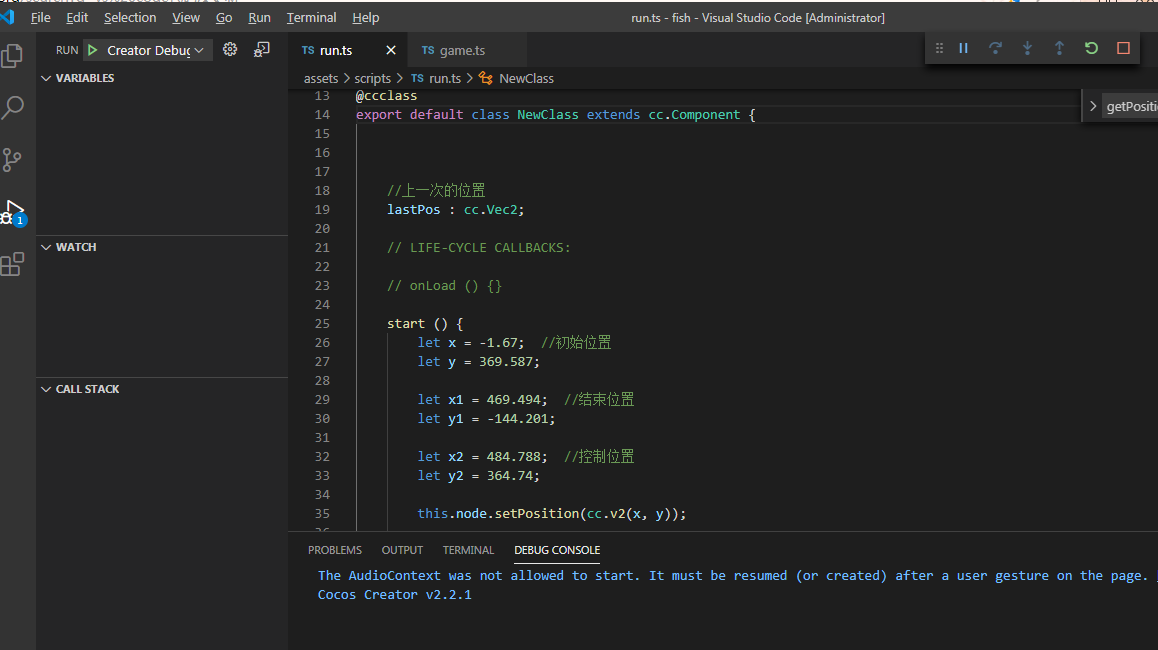1158x650 pixels.
Task: Open the Source Control view
Action: [x=13, y=160]
